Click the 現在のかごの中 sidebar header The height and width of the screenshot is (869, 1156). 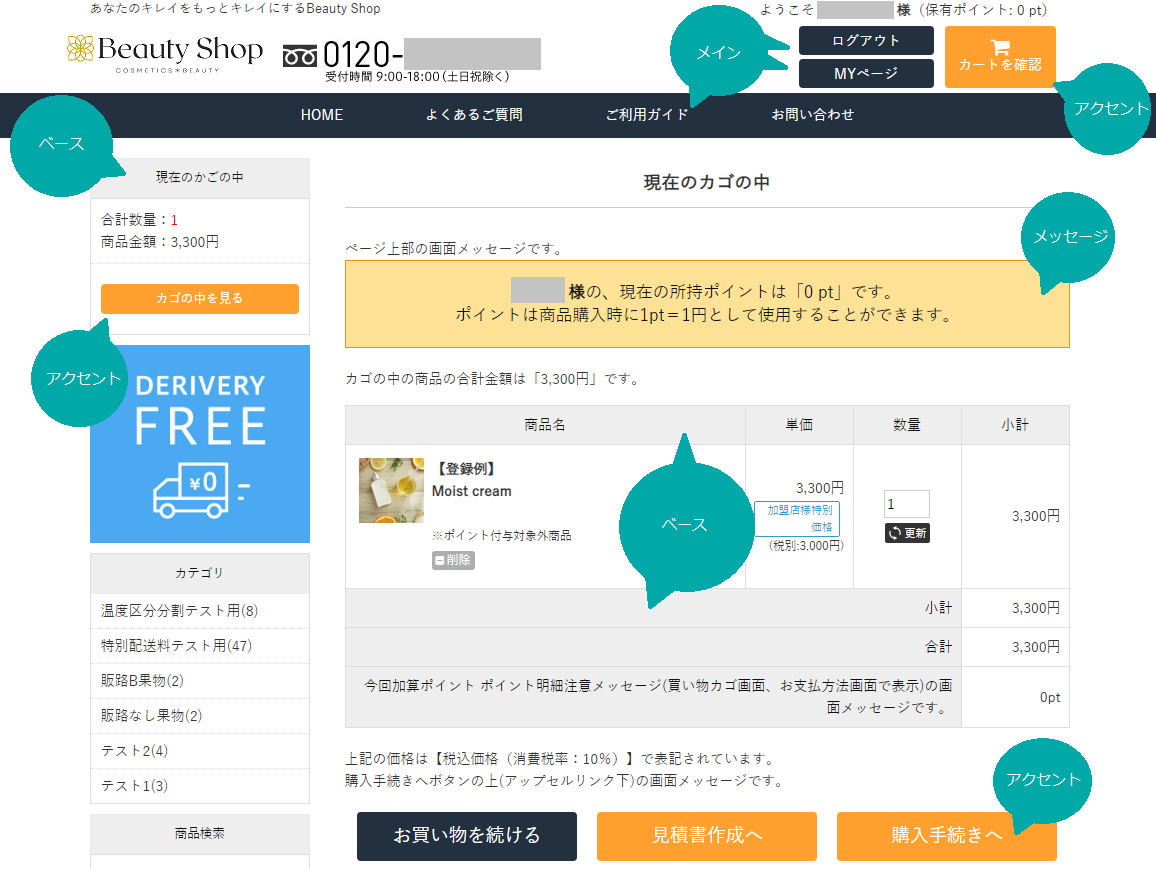[200, 178]
